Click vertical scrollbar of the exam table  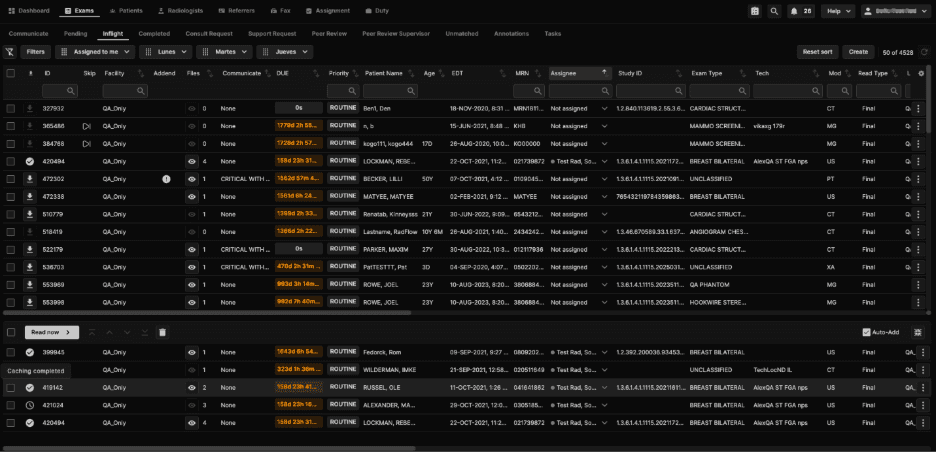(928, 98)
